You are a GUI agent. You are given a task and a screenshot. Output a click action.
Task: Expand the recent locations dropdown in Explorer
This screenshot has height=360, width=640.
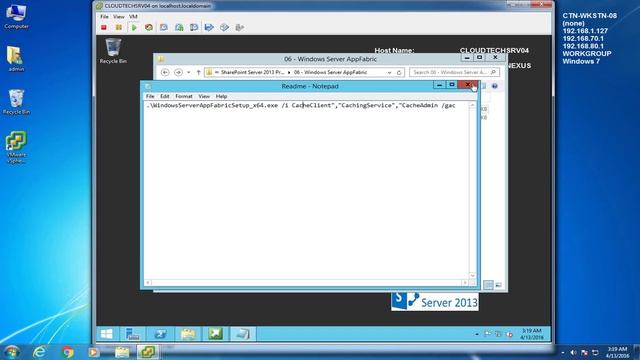[189, 72]
